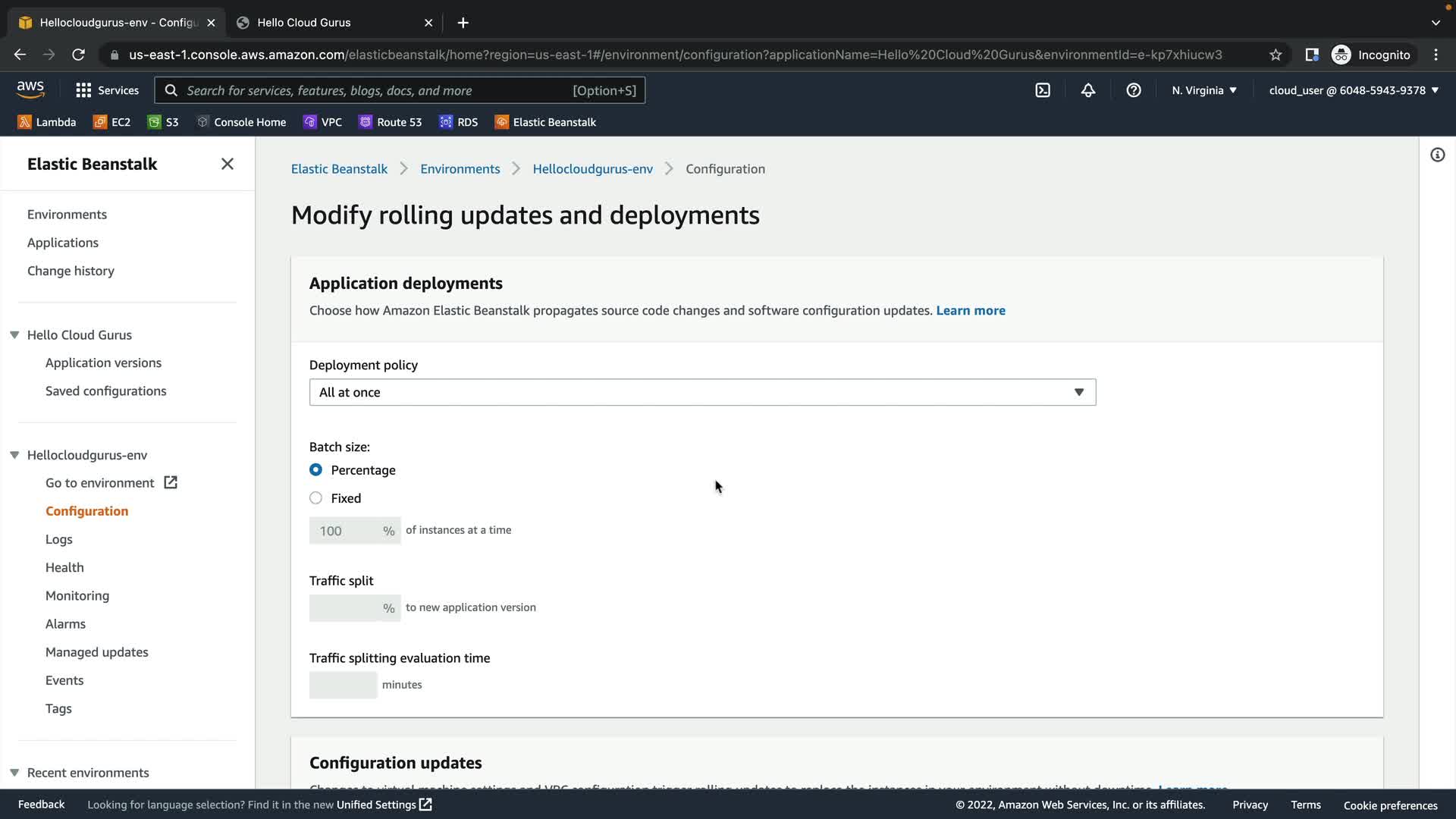This screenshot has width=1456, height=819.
Task: Open the Services grid menu
Action: tap(107, 90)
